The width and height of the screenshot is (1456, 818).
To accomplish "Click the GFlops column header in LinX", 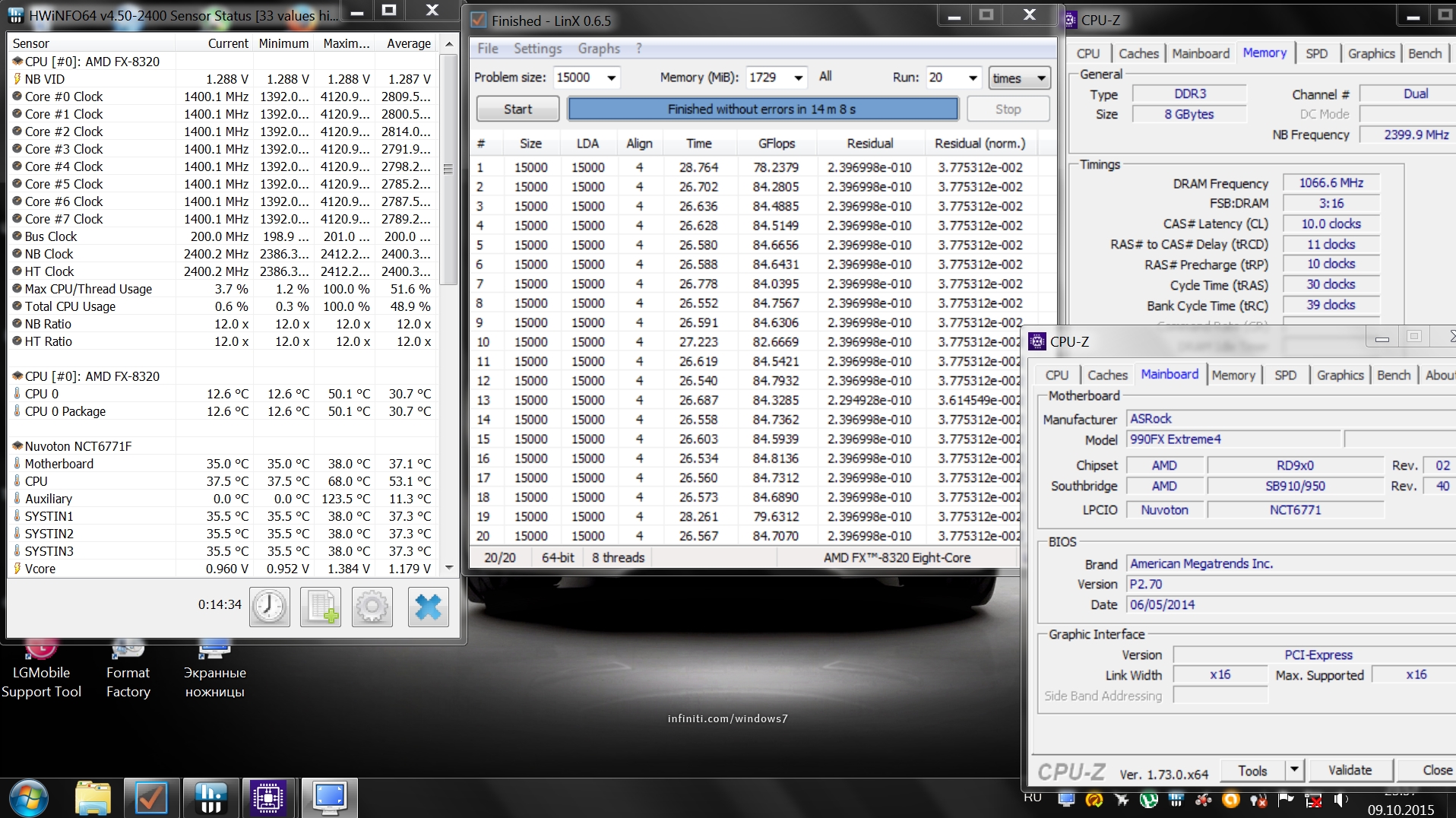I will click(x=777, y=143).
